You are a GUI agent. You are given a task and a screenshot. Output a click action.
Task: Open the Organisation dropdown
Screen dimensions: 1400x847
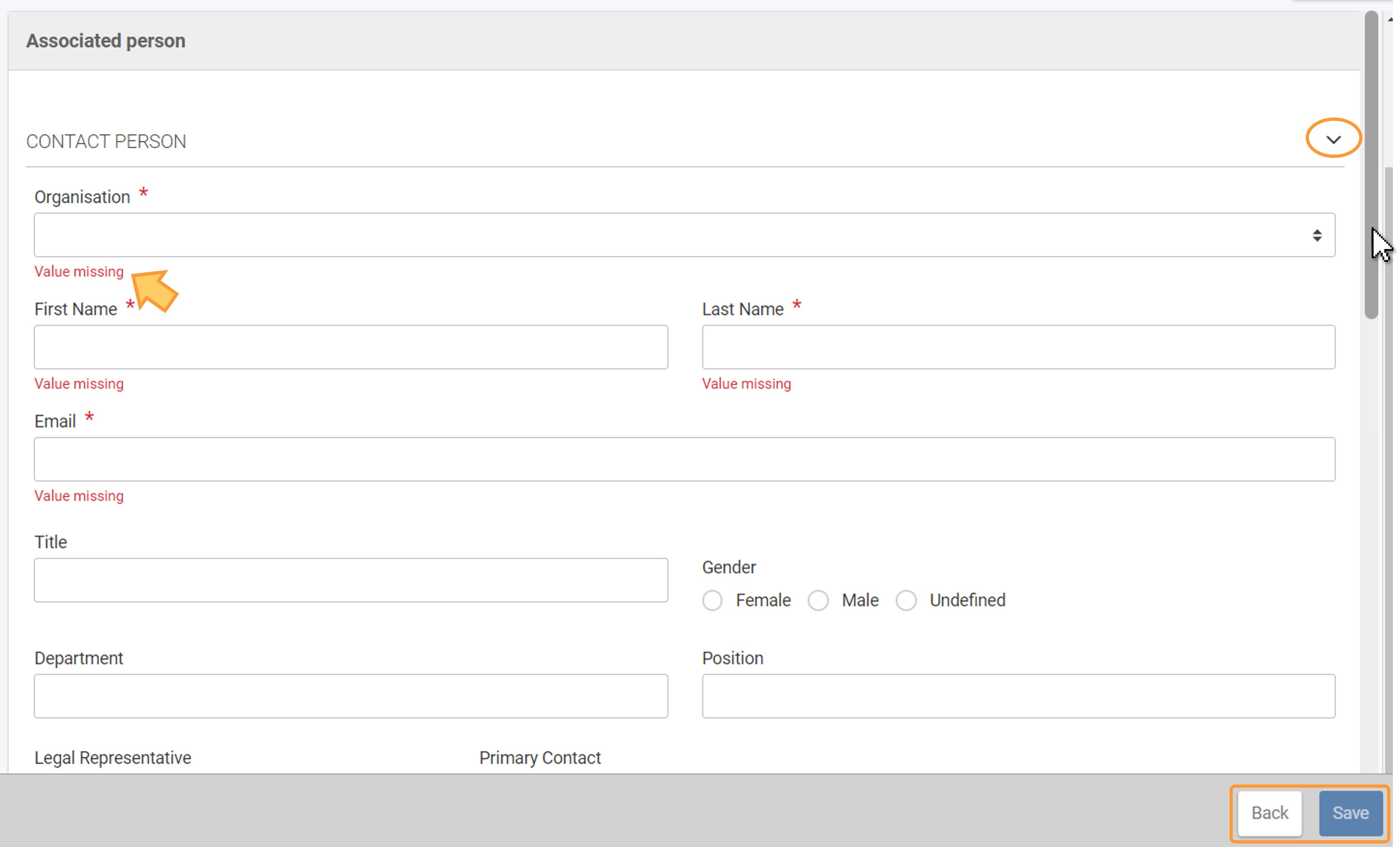(685, 235)
